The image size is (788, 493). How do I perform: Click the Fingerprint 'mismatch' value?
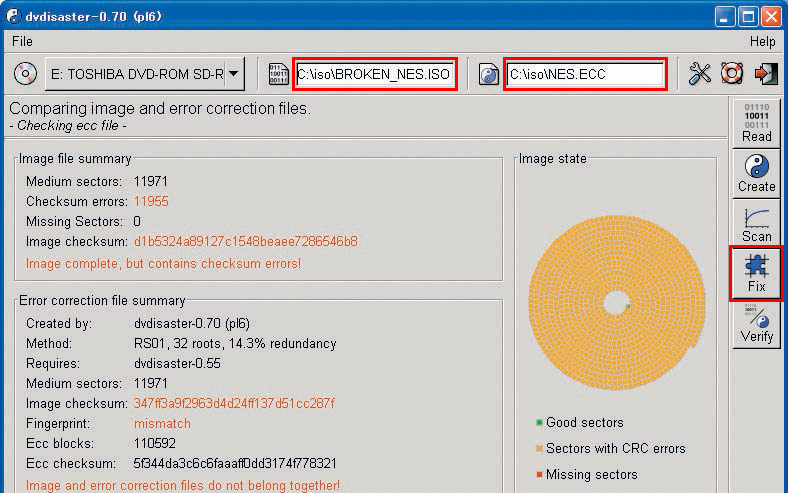(x=162, y=424)
